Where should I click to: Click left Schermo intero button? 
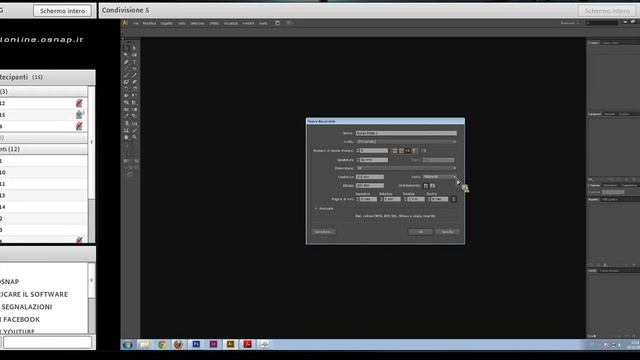point(62,11)
